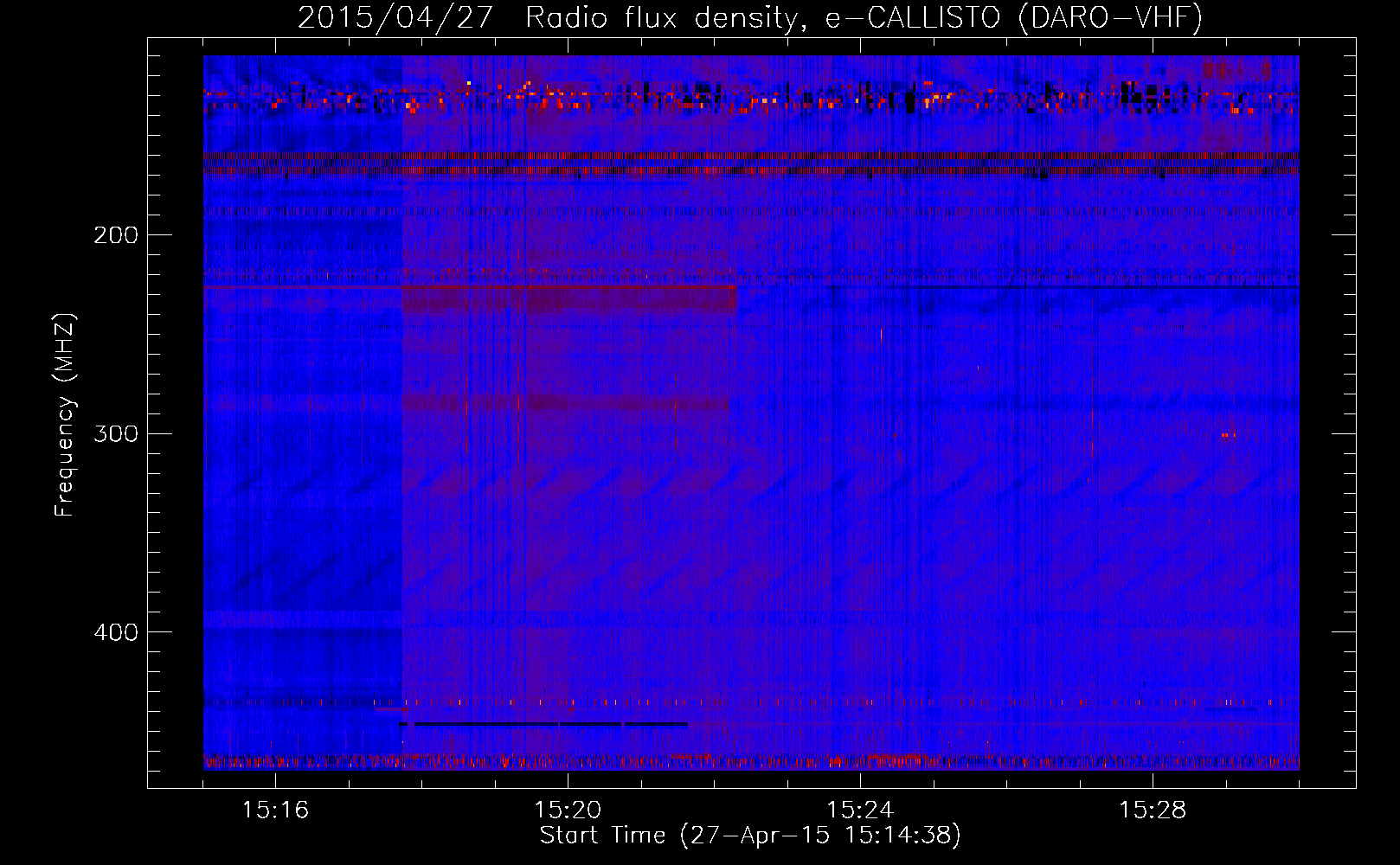Select the "15:28" time tick label
This screenshot has width=1400, height=865.
[x=1153, y=810]
